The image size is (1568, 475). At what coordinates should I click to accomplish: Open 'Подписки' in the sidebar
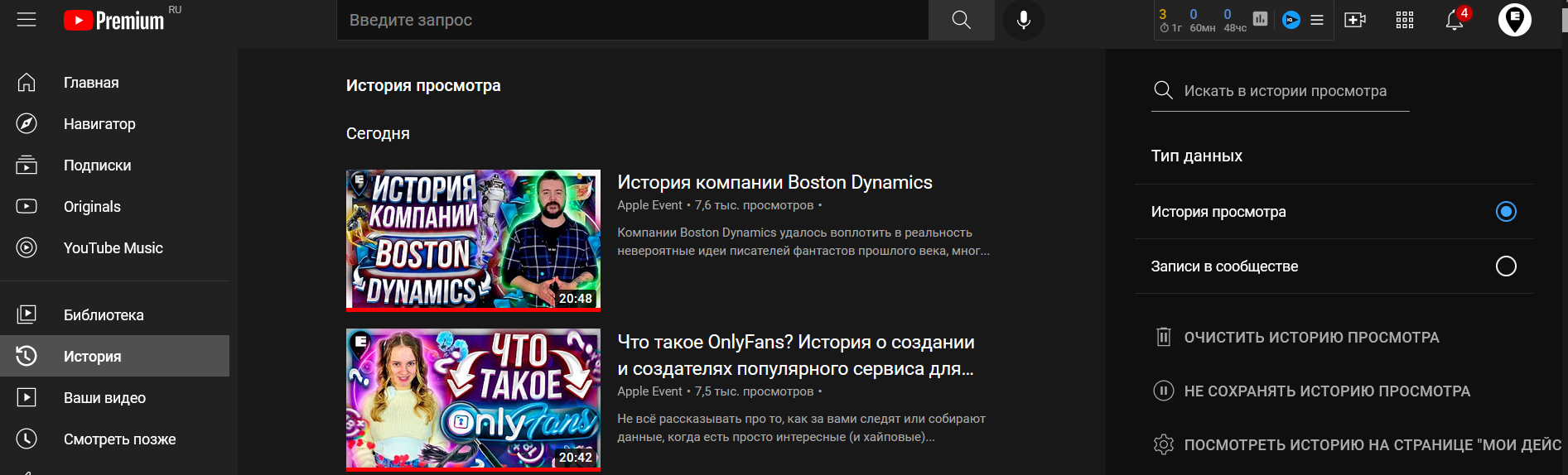coord(97,166)
